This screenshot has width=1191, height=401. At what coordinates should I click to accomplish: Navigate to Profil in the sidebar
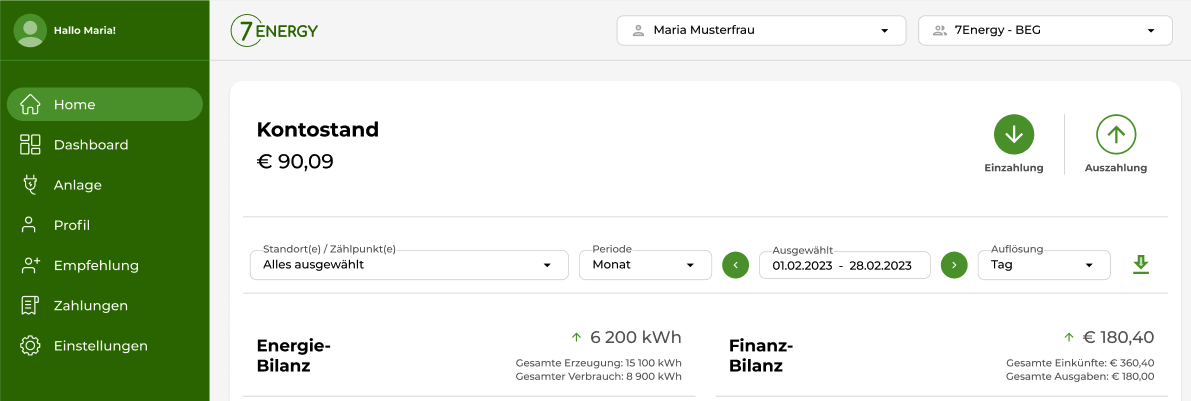click(x=72, y=225)
